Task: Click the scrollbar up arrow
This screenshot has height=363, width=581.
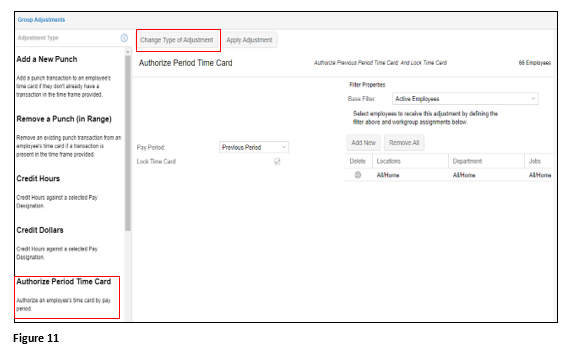Action: (x=128, y=51)
